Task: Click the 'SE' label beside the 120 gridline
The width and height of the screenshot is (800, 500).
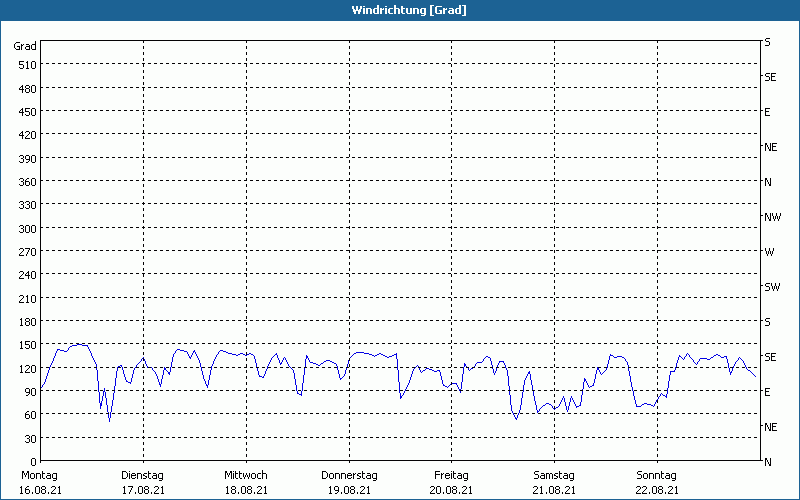Action: point(770,358)
